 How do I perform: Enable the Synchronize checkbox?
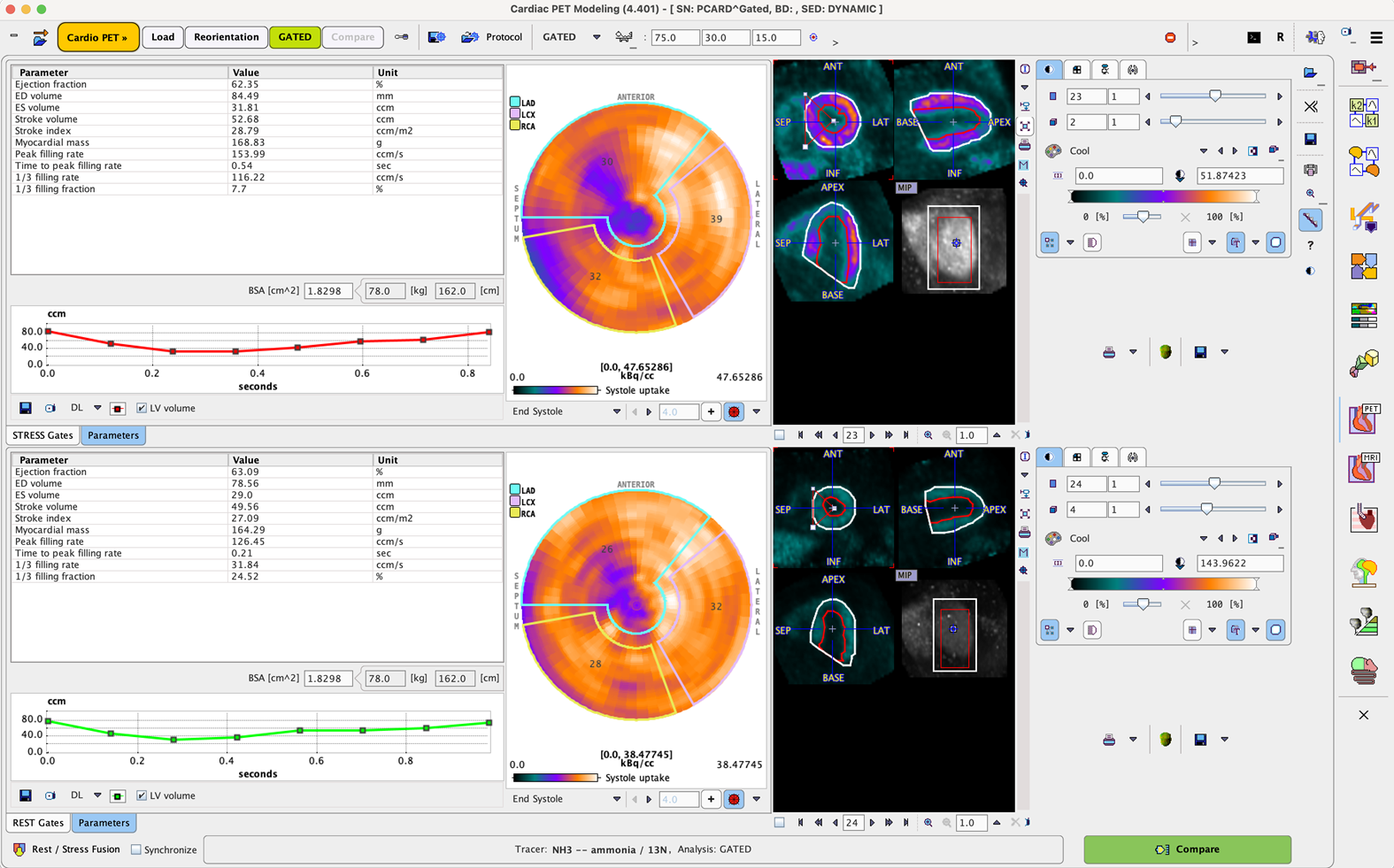[136, 849]
